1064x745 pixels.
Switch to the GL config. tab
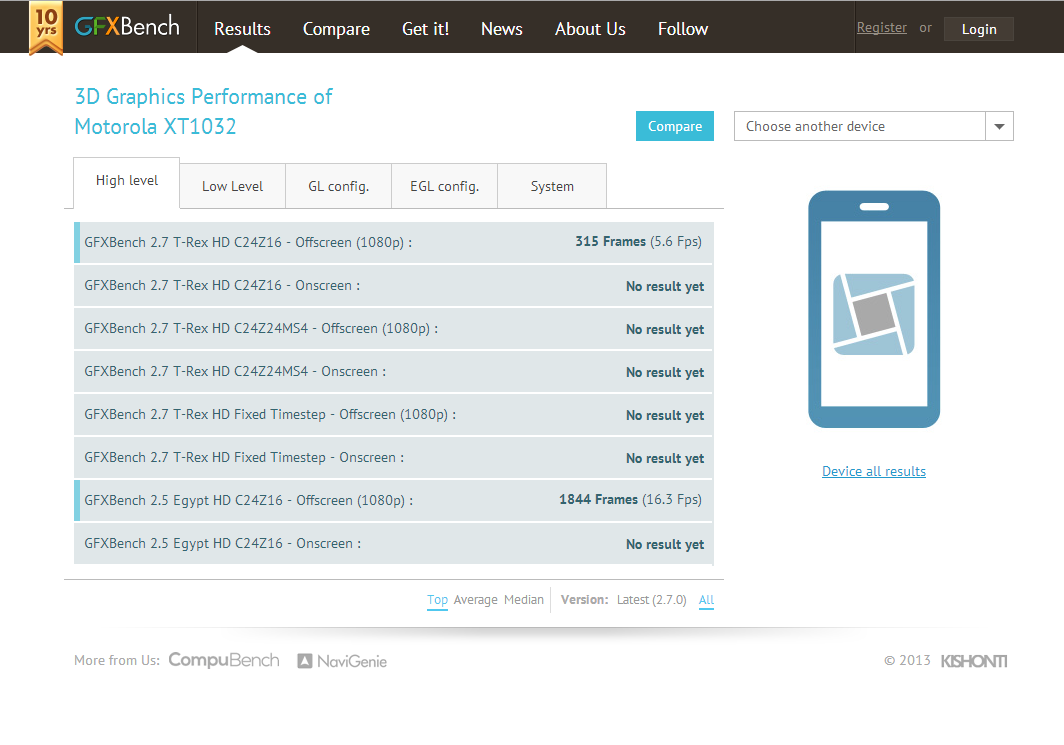[x=339, y=186]
